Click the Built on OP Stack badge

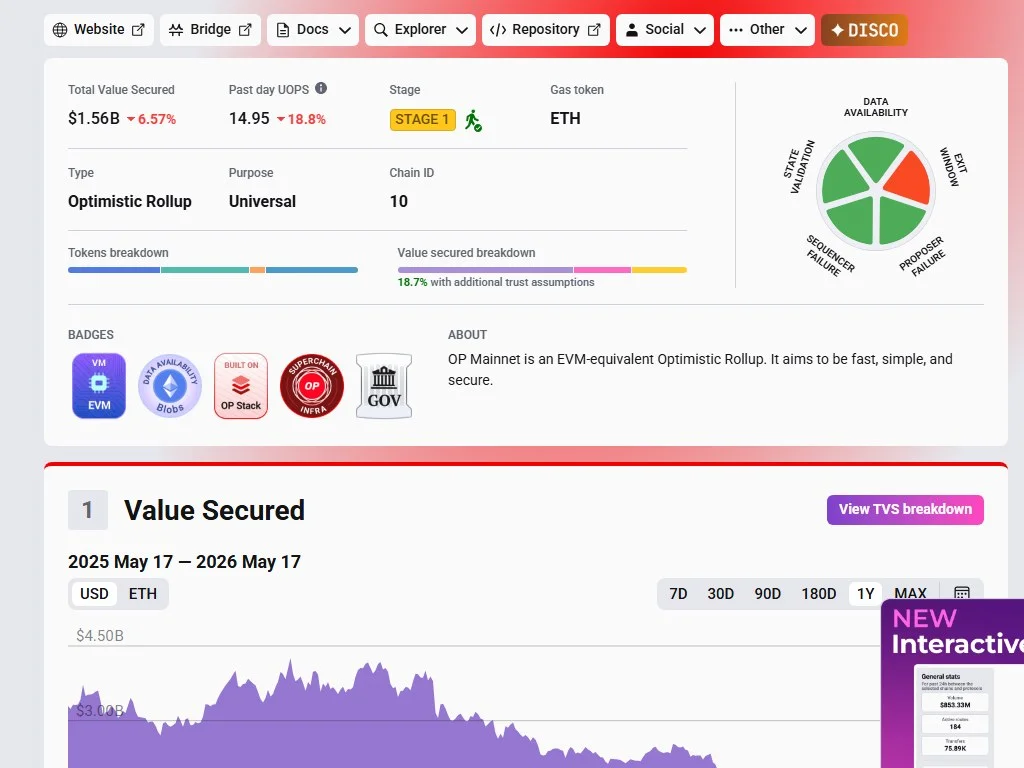(x=241, y=385)
